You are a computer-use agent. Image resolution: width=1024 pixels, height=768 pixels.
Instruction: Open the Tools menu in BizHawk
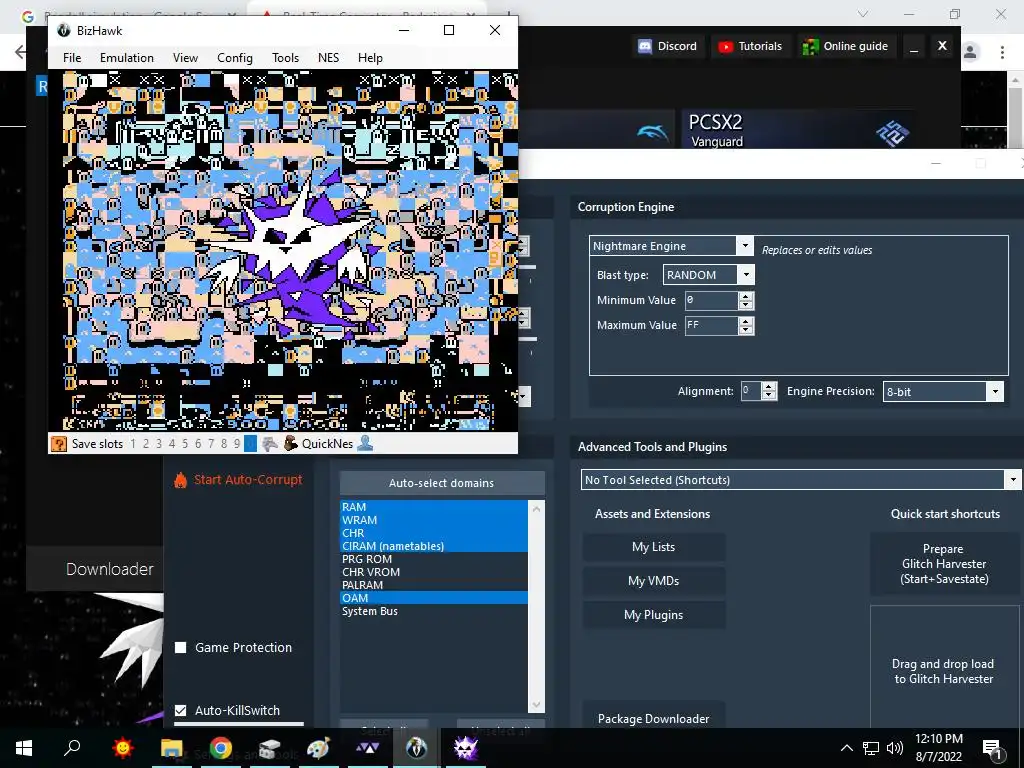point(285,58)
